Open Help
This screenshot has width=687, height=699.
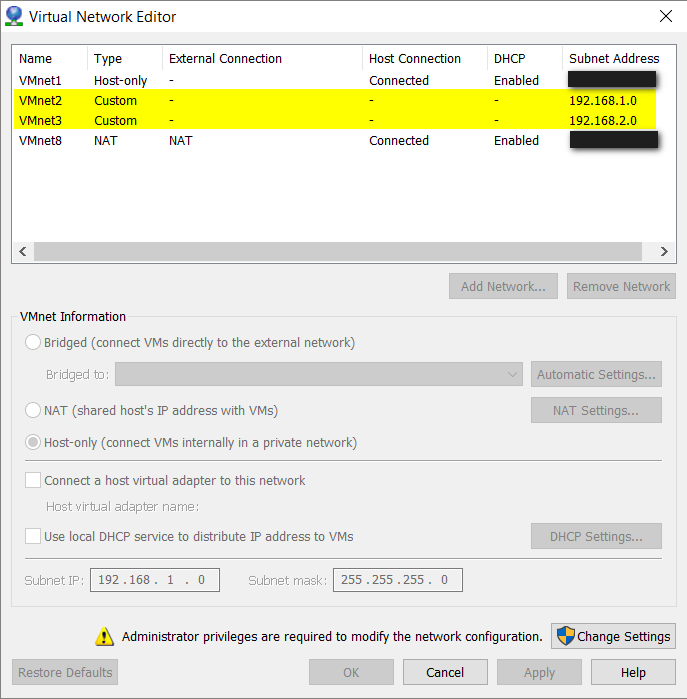pos(634,672)
